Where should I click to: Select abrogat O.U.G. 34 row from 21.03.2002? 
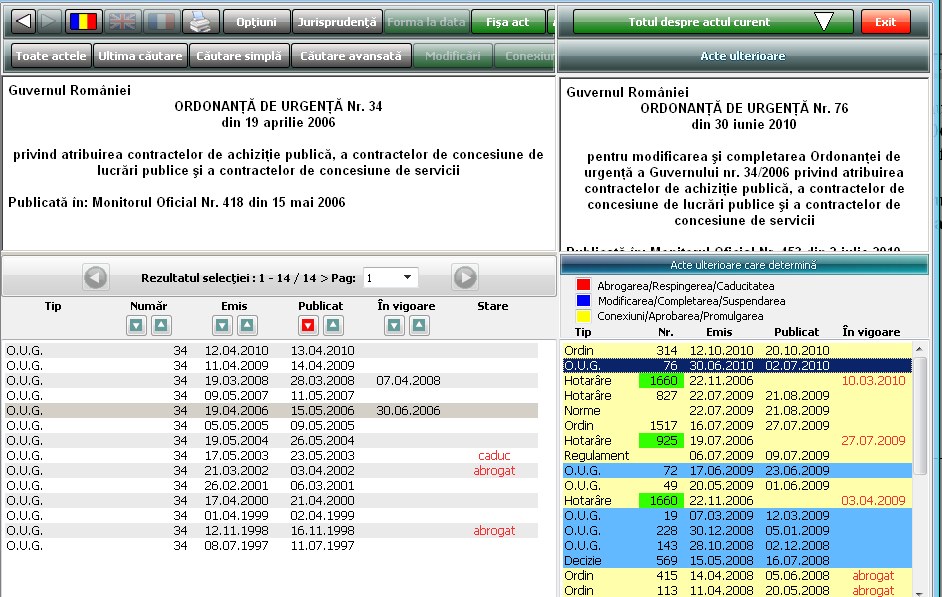click(x=272, y=470)
